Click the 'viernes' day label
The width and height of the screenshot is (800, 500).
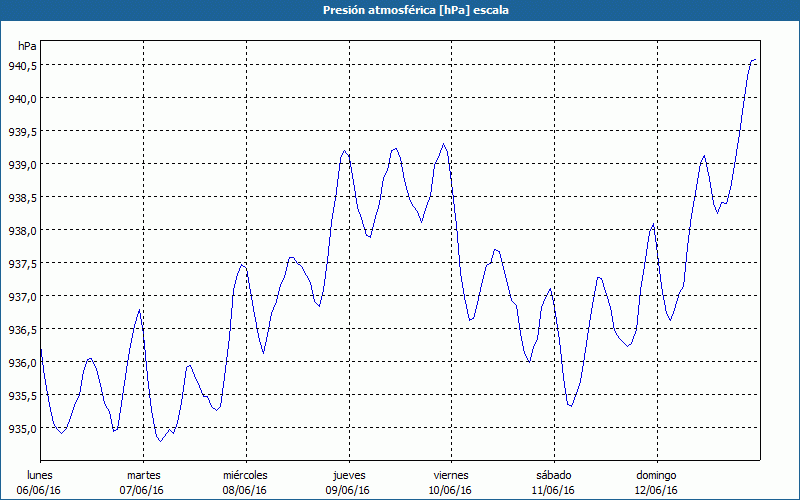[x=451, y=474]
